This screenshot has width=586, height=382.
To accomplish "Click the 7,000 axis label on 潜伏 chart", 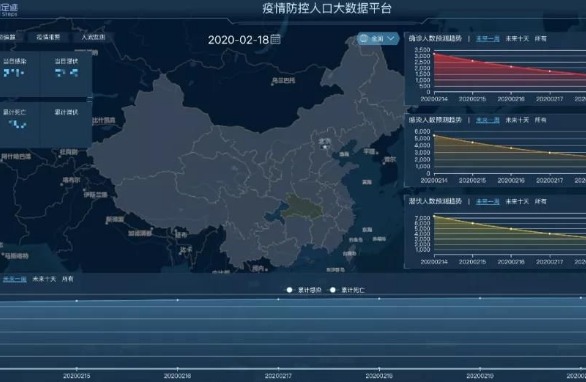I will pos(423,218).
